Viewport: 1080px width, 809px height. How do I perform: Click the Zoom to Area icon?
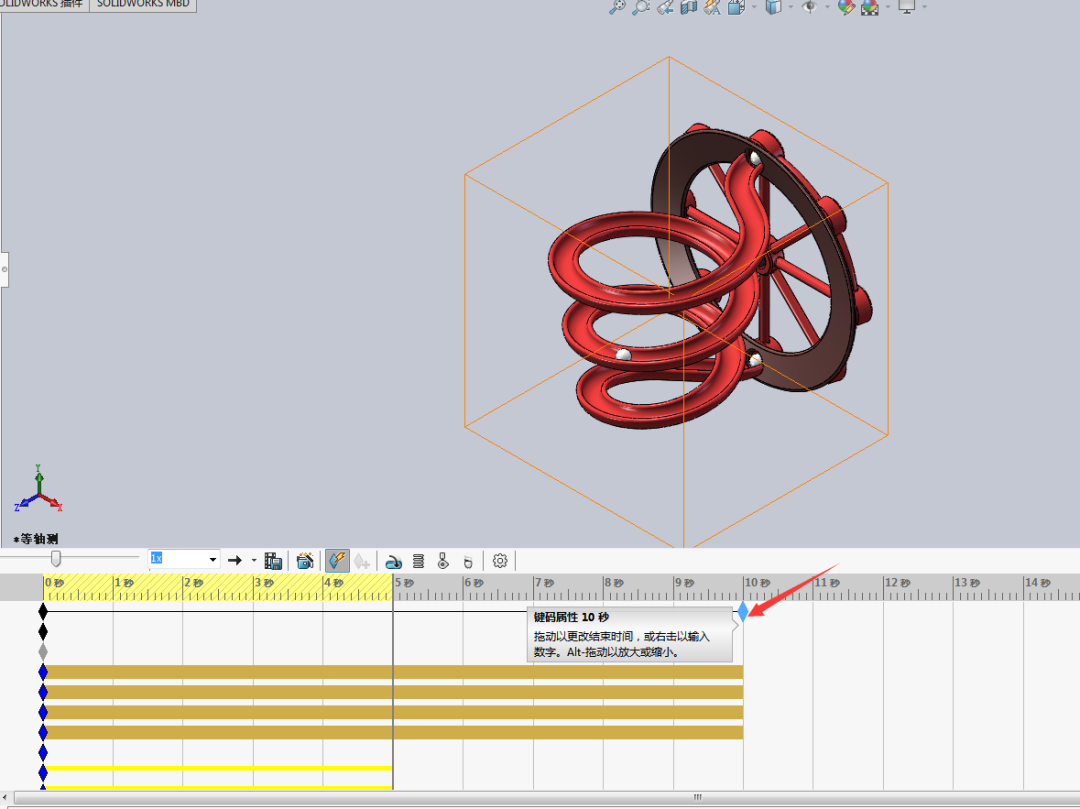tap(640, 7)
